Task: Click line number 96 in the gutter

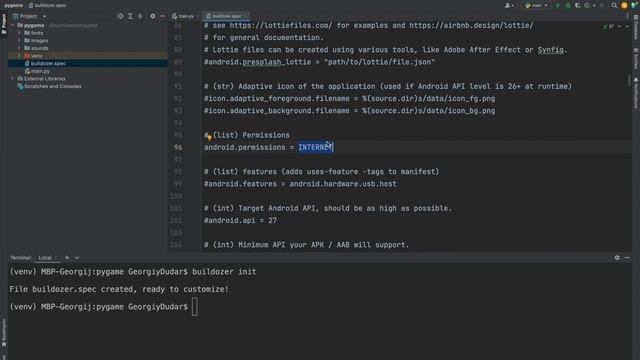Action: 178,147
